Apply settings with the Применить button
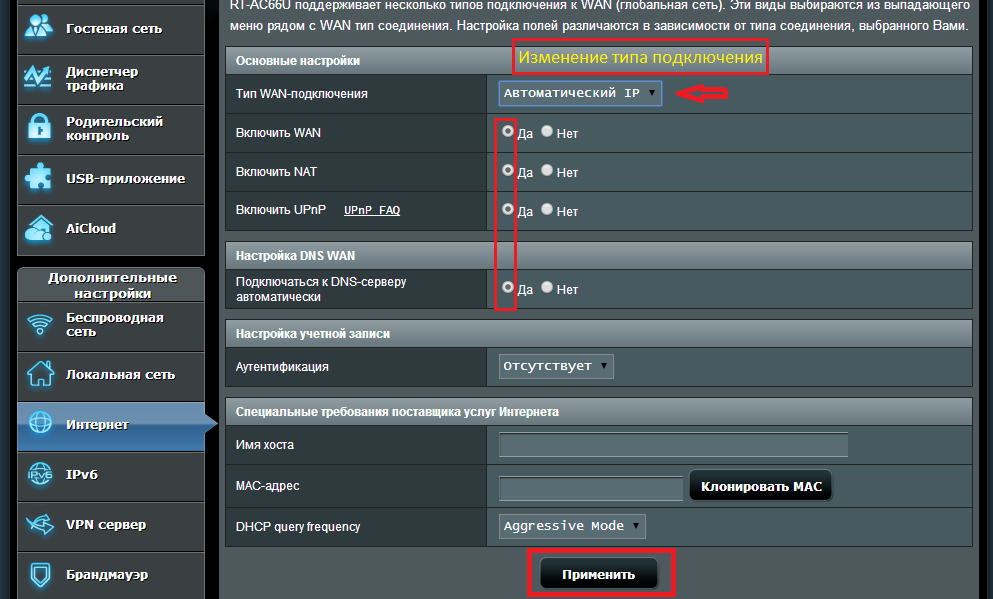Screen dimensions: 993x599 pos(599,574)
